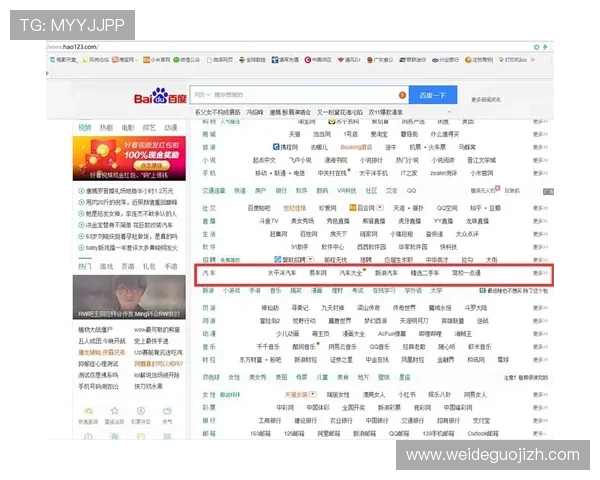Show more bookmarks with the » chevron
600x480 pixels.
(x=533, y=60)
